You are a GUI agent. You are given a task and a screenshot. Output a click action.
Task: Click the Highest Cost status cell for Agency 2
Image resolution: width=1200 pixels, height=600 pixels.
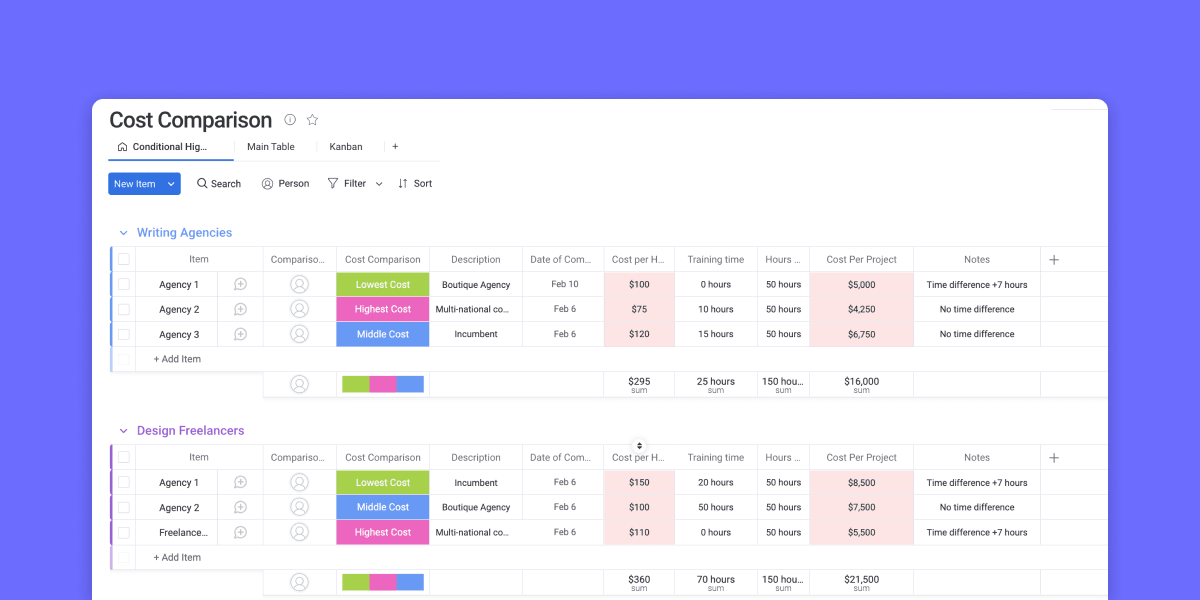pos(382,309)
